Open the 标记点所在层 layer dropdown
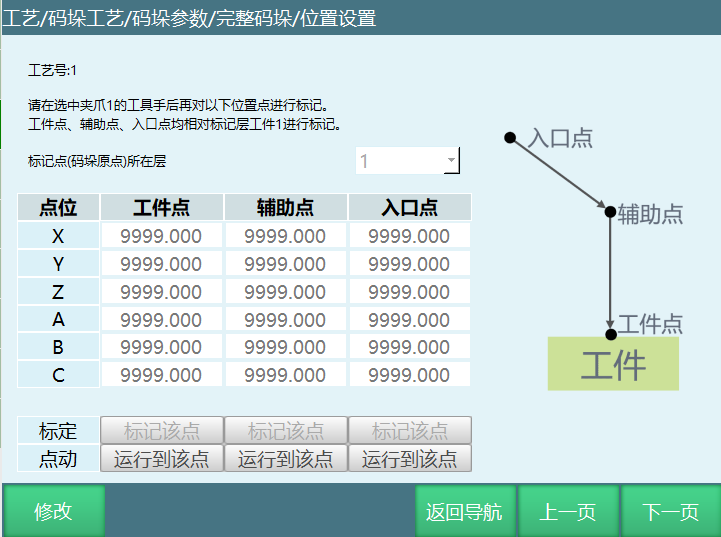 tap(408, 161)
